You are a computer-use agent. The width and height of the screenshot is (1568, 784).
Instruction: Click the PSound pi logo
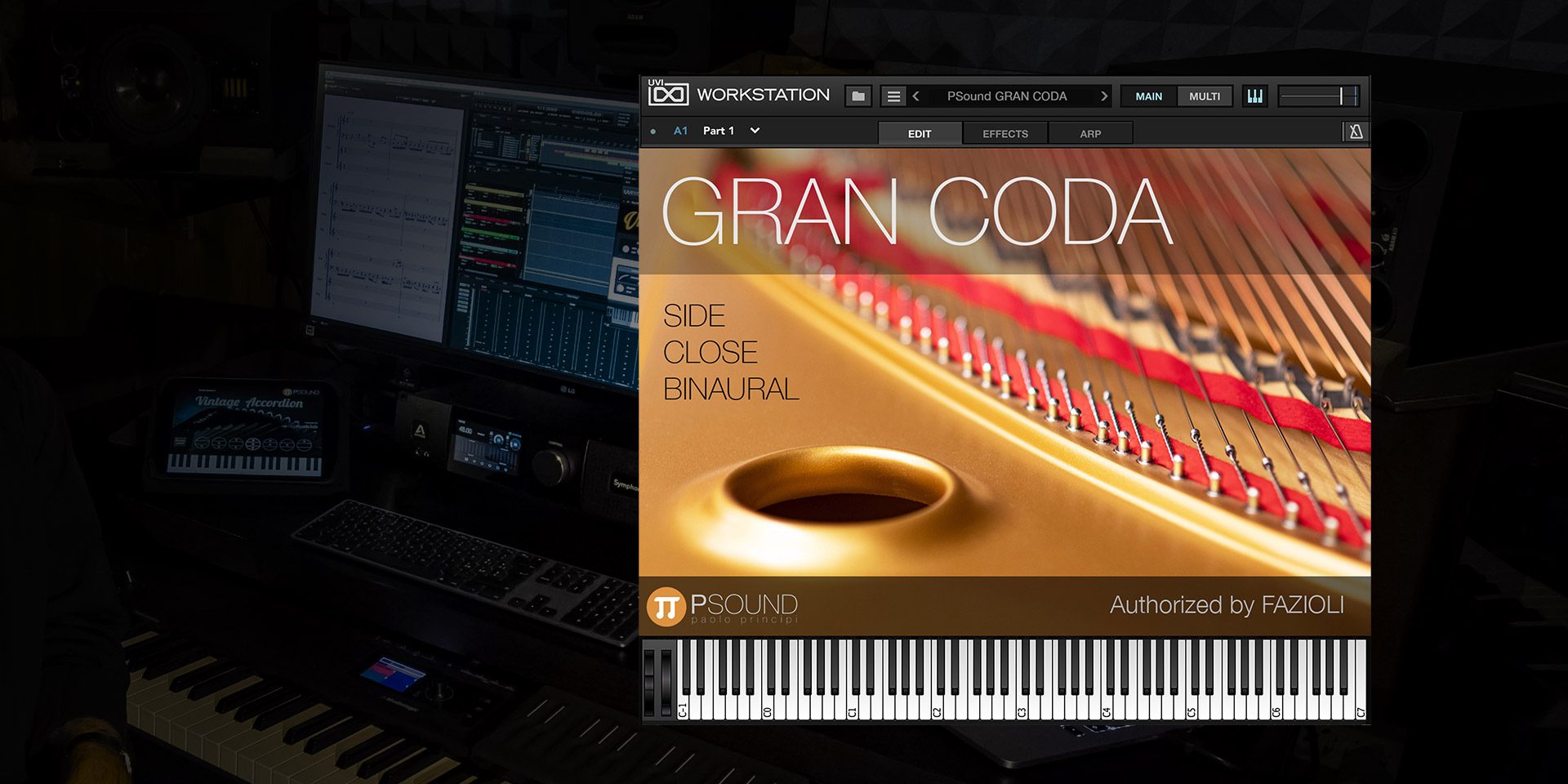(666, 608)
